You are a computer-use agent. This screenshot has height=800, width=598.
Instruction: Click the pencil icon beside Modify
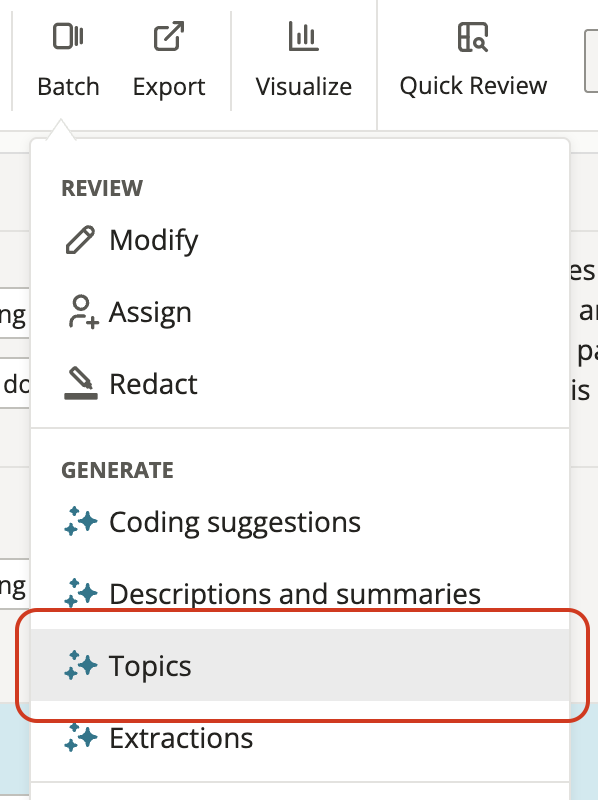80,240
